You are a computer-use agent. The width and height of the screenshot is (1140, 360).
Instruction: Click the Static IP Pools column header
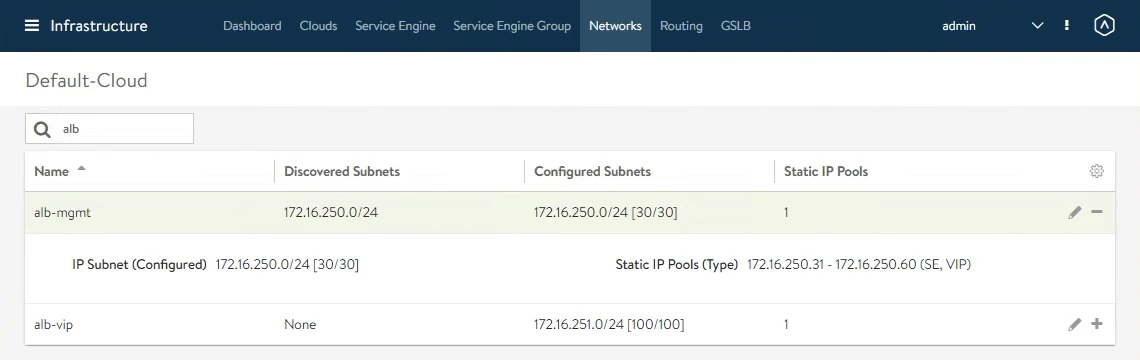point(826,172)
